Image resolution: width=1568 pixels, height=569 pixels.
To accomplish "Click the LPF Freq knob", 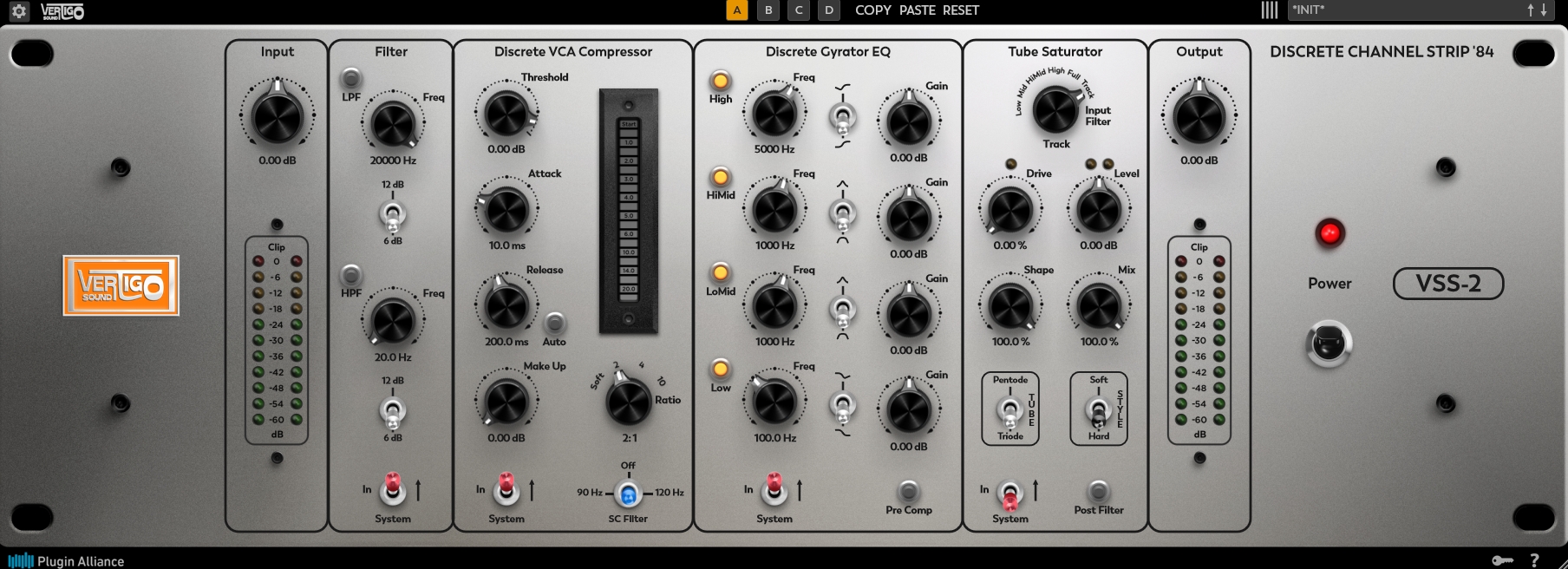I will (393, 125).
